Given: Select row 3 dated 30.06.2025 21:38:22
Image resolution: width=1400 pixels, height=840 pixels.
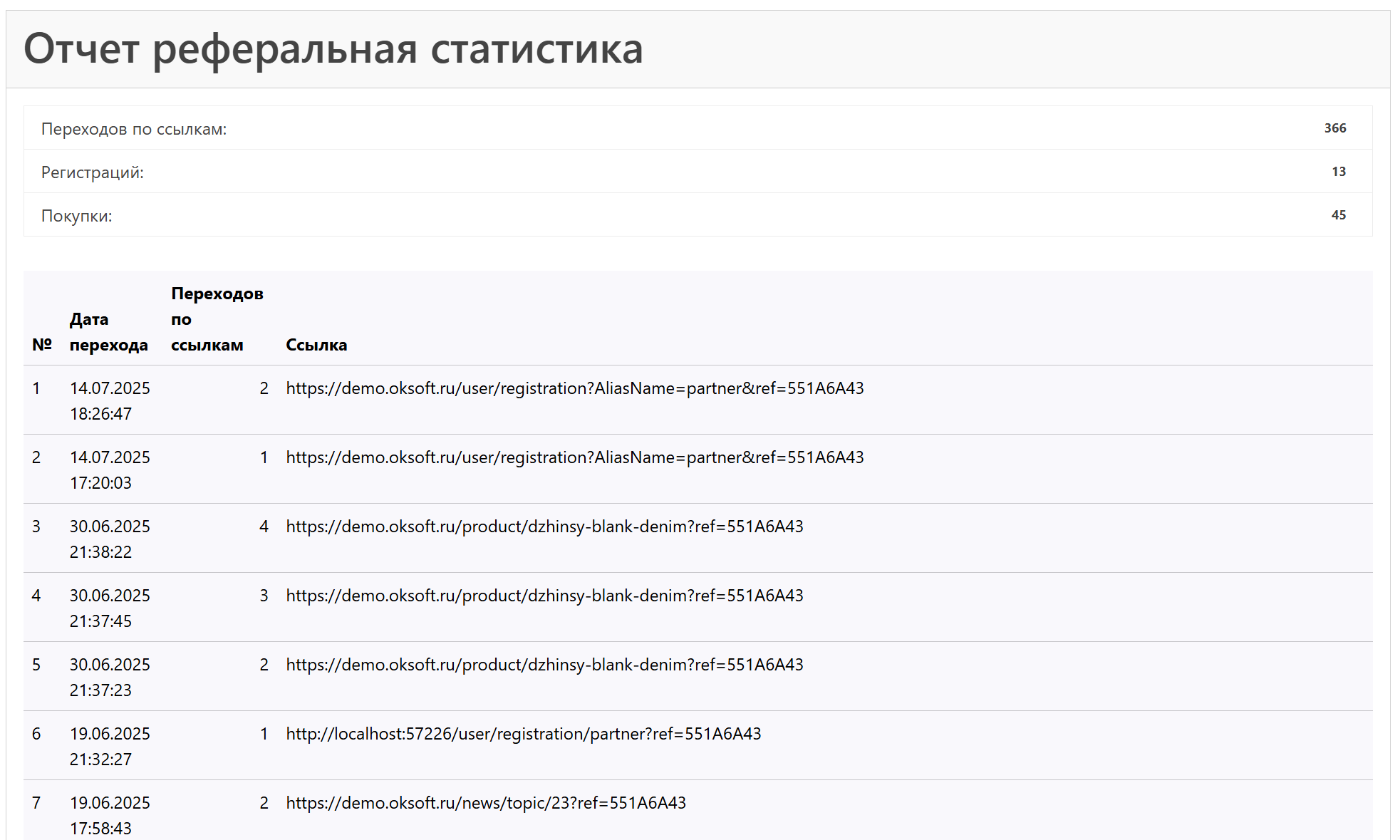Looking at the screenshot, I should (110, 539).
